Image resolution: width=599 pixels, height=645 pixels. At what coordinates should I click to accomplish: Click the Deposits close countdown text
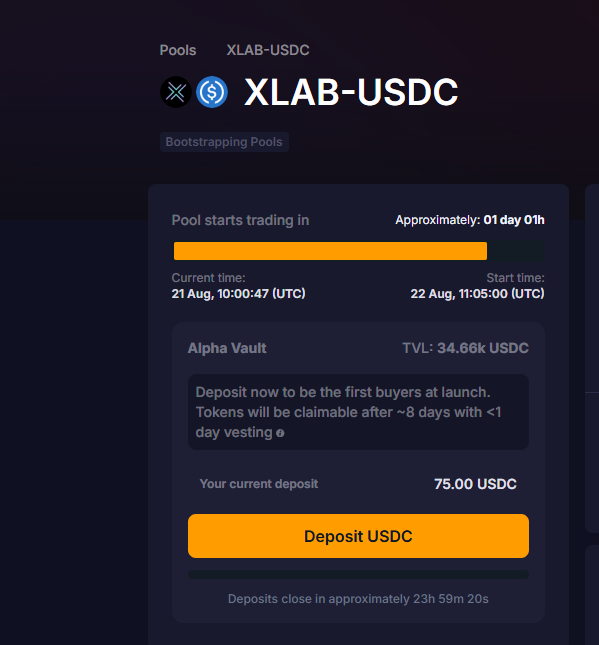coord(358,599)
